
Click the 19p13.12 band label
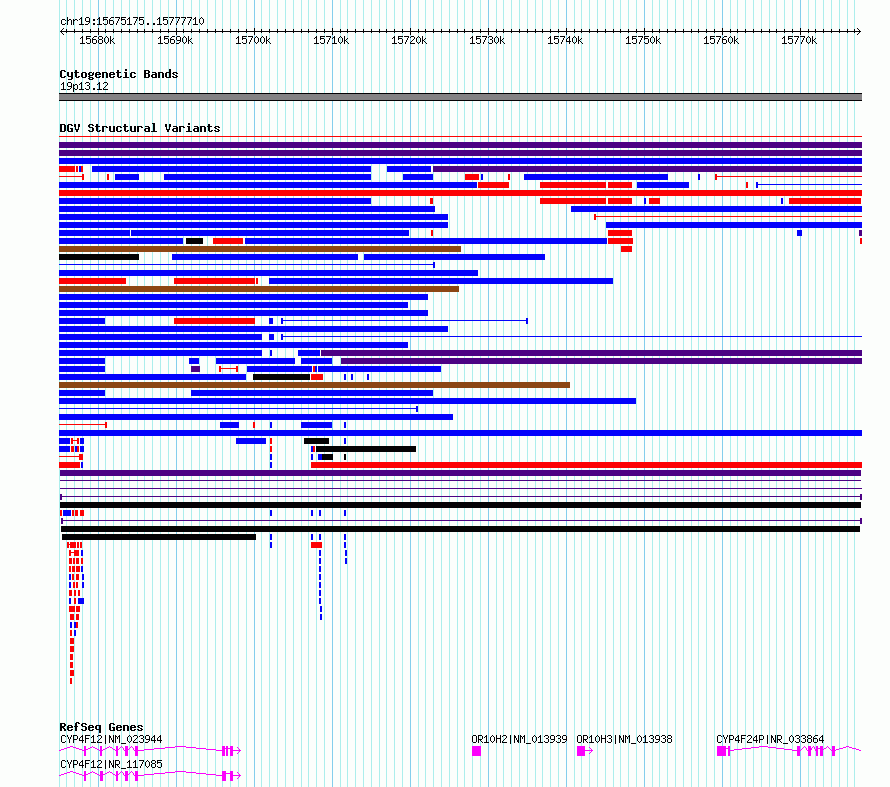(84, 86)
